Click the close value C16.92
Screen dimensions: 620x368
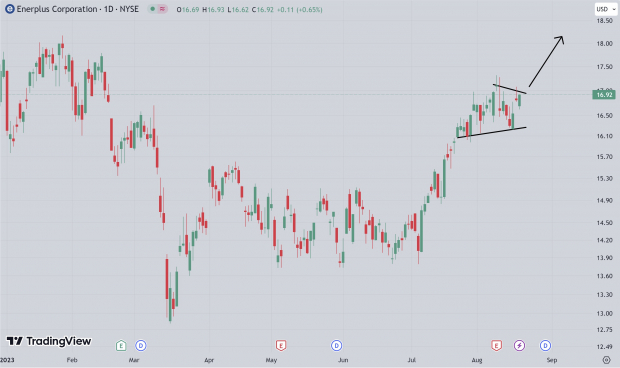point(263,9)
